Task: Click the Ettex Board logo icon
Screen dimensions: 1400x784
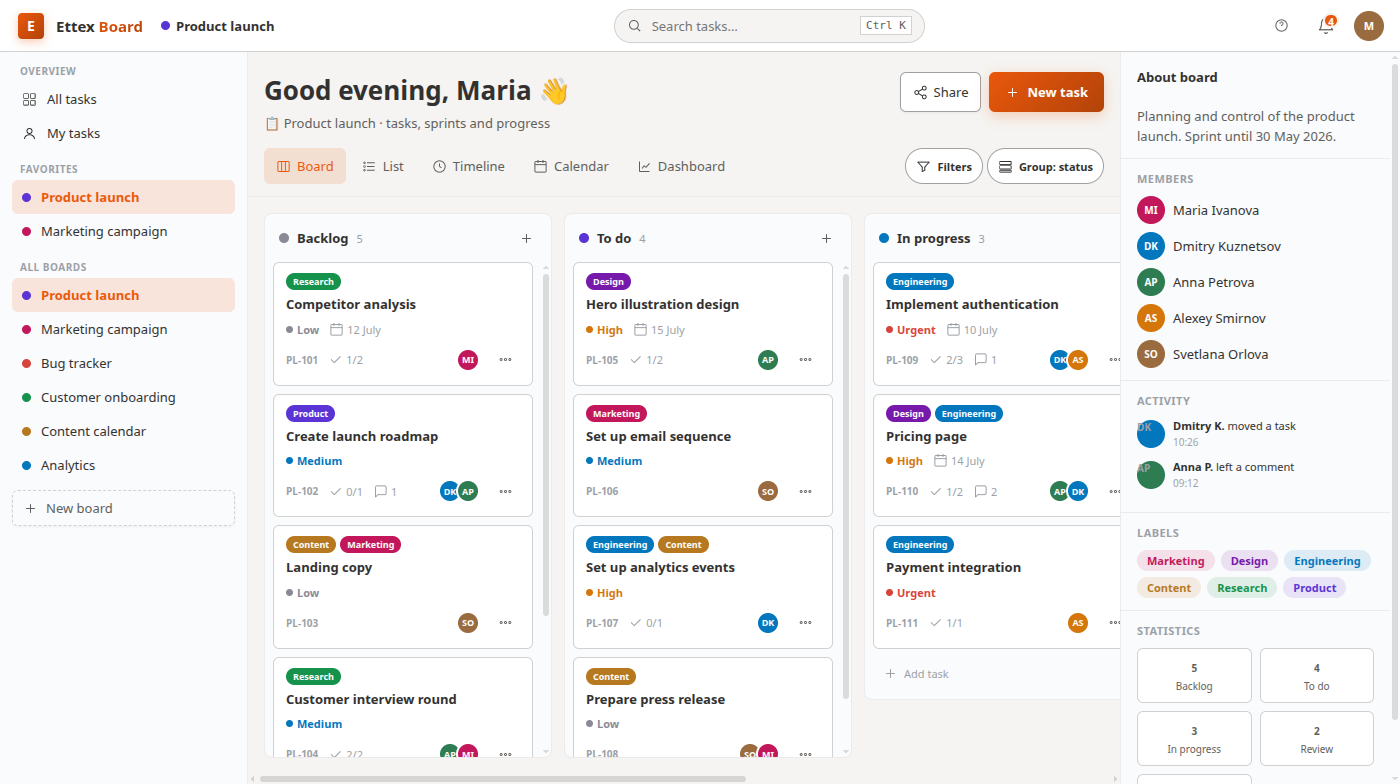Action: coord(31,26)
